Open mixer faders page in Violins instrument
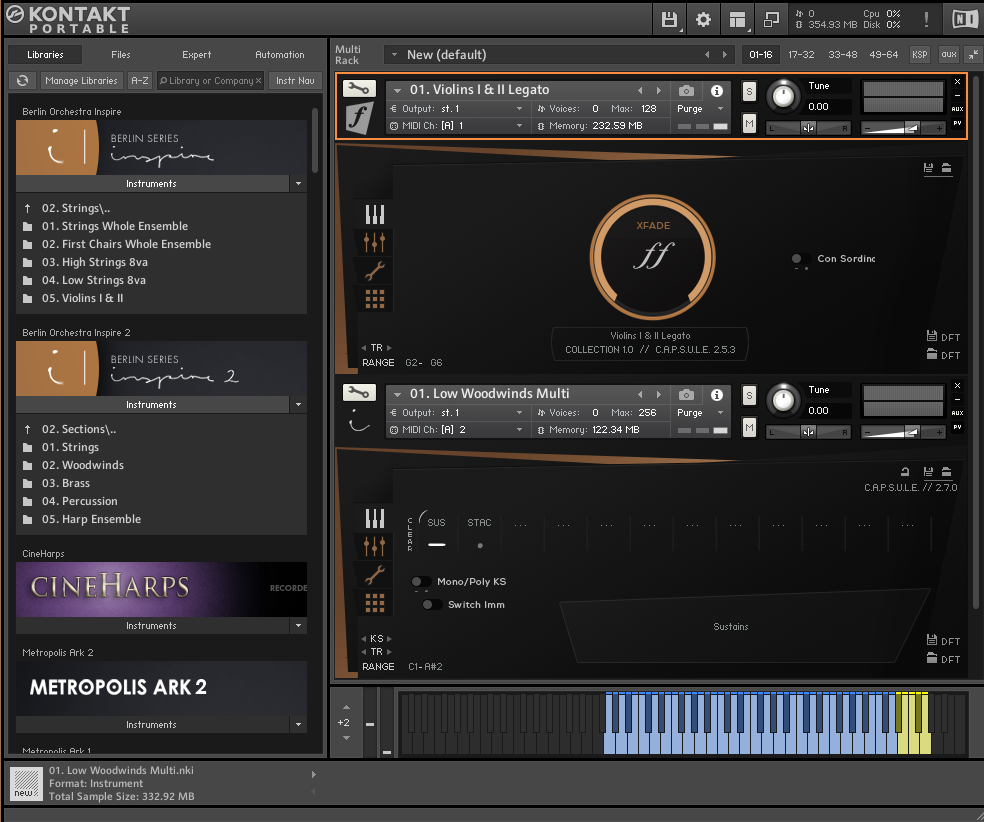The height and width of the screenshot is (822, 984). coord(375,242)
